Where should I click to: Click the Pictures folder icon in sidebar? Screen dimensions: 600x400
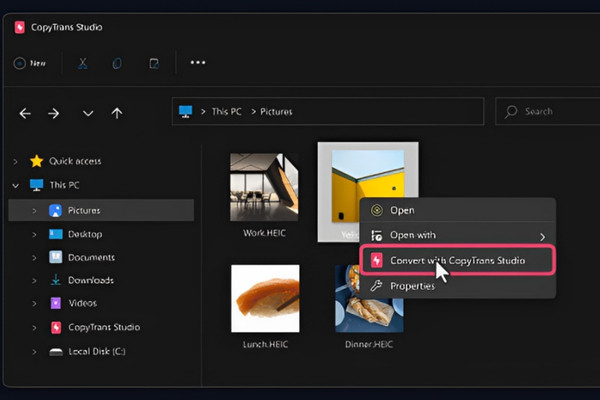coord(55,211)
